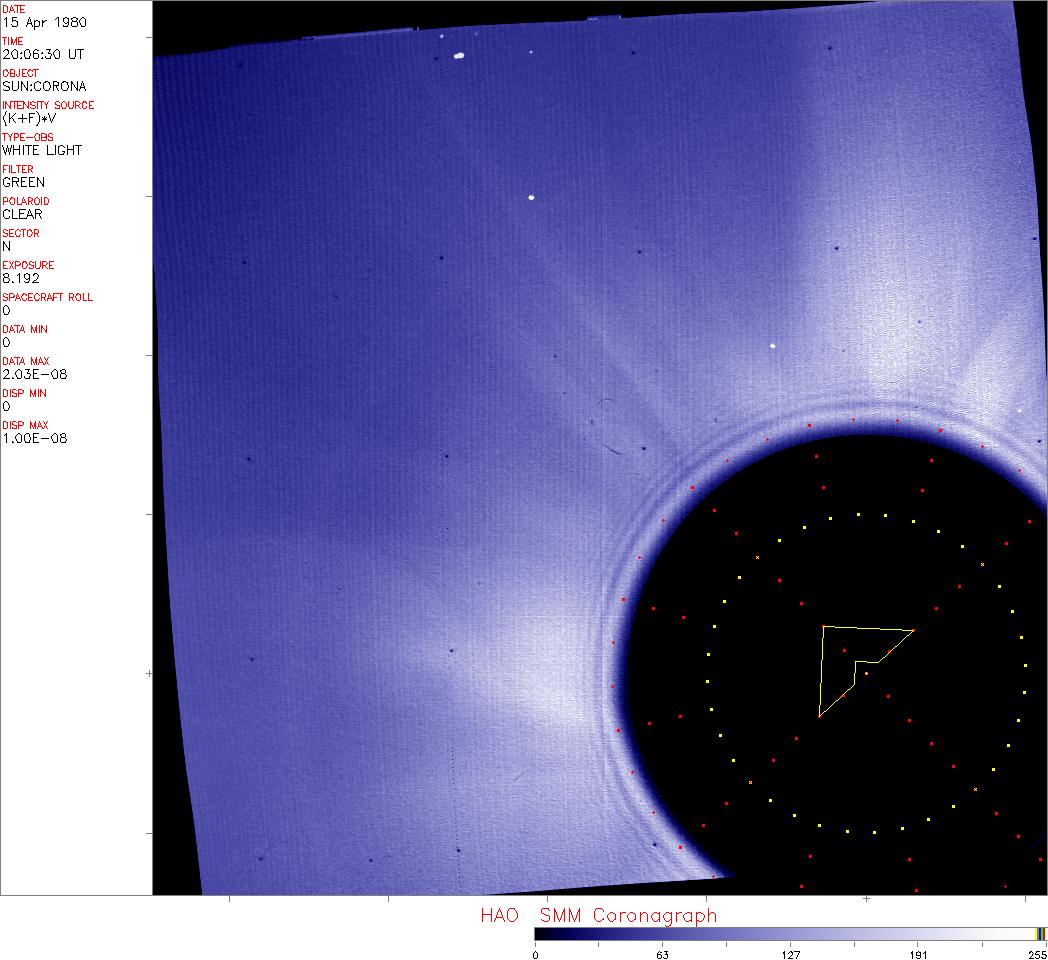Select the SUN:CORONA object text
Screen dimensions: 1048x960
(44, 86)
